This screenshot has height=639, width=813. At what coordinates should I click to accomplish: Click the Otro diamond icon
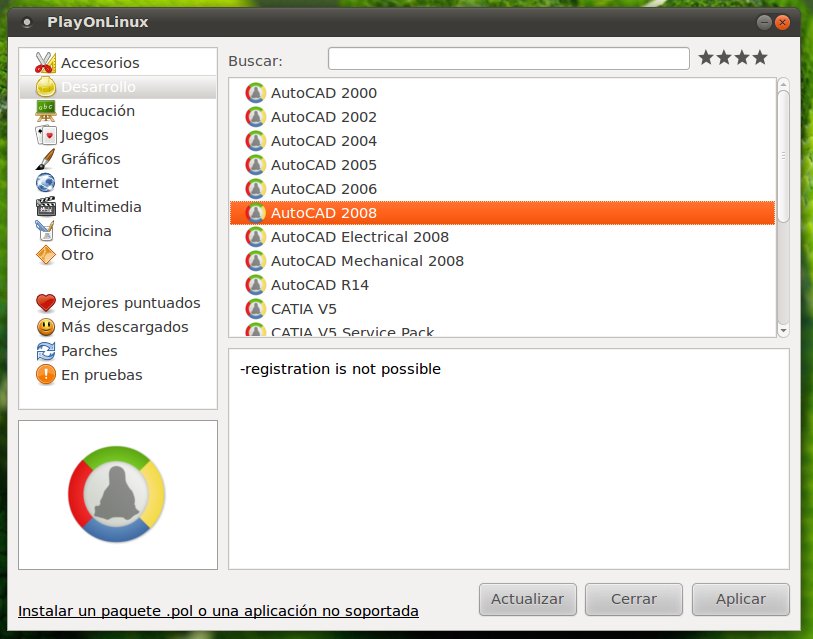click(46, 255)
